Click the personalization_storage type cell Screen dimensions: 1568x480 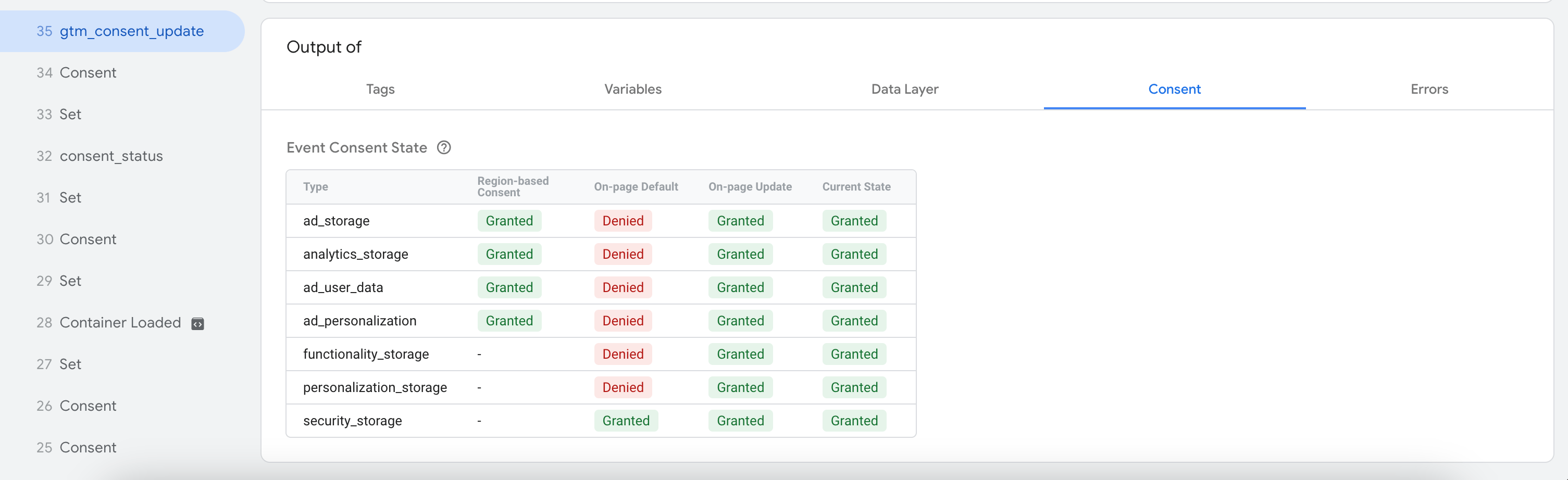coord(375,387)
